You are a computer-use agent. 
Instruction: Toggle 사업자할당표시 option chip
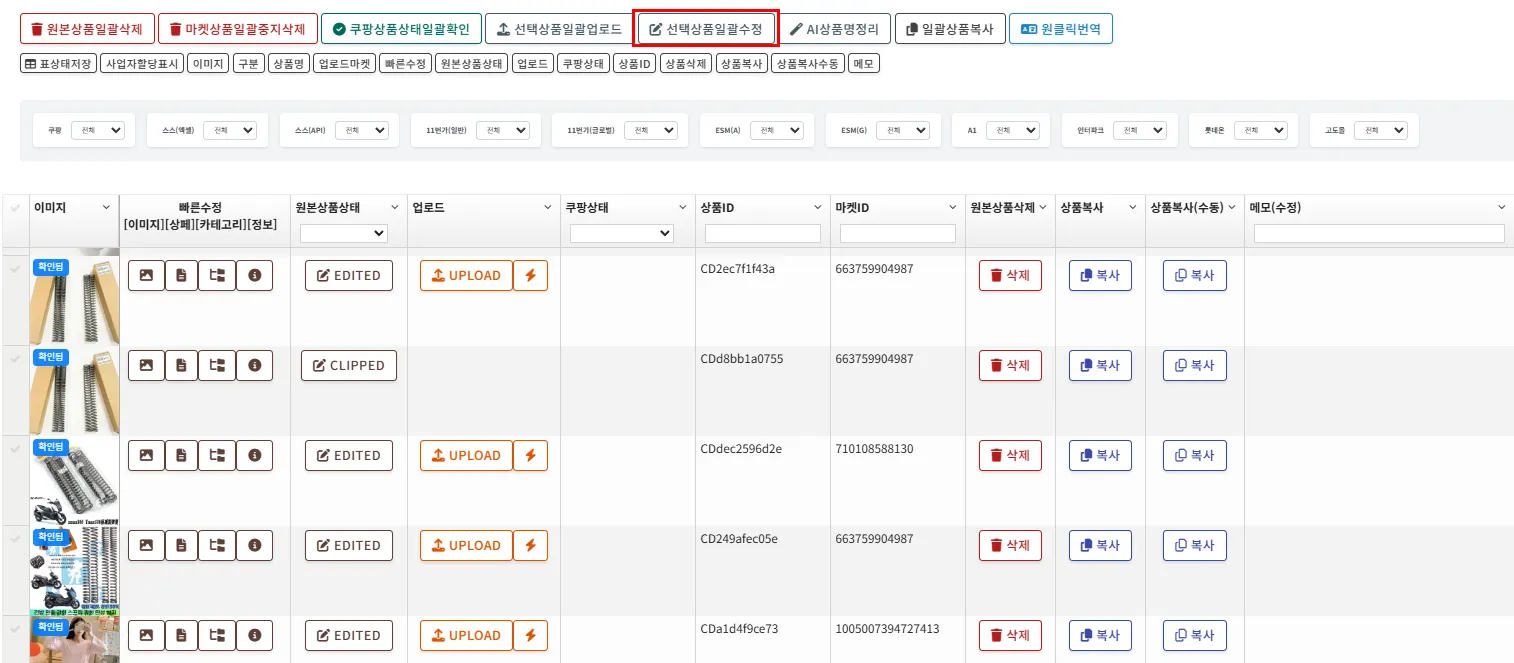pos(142,64)
